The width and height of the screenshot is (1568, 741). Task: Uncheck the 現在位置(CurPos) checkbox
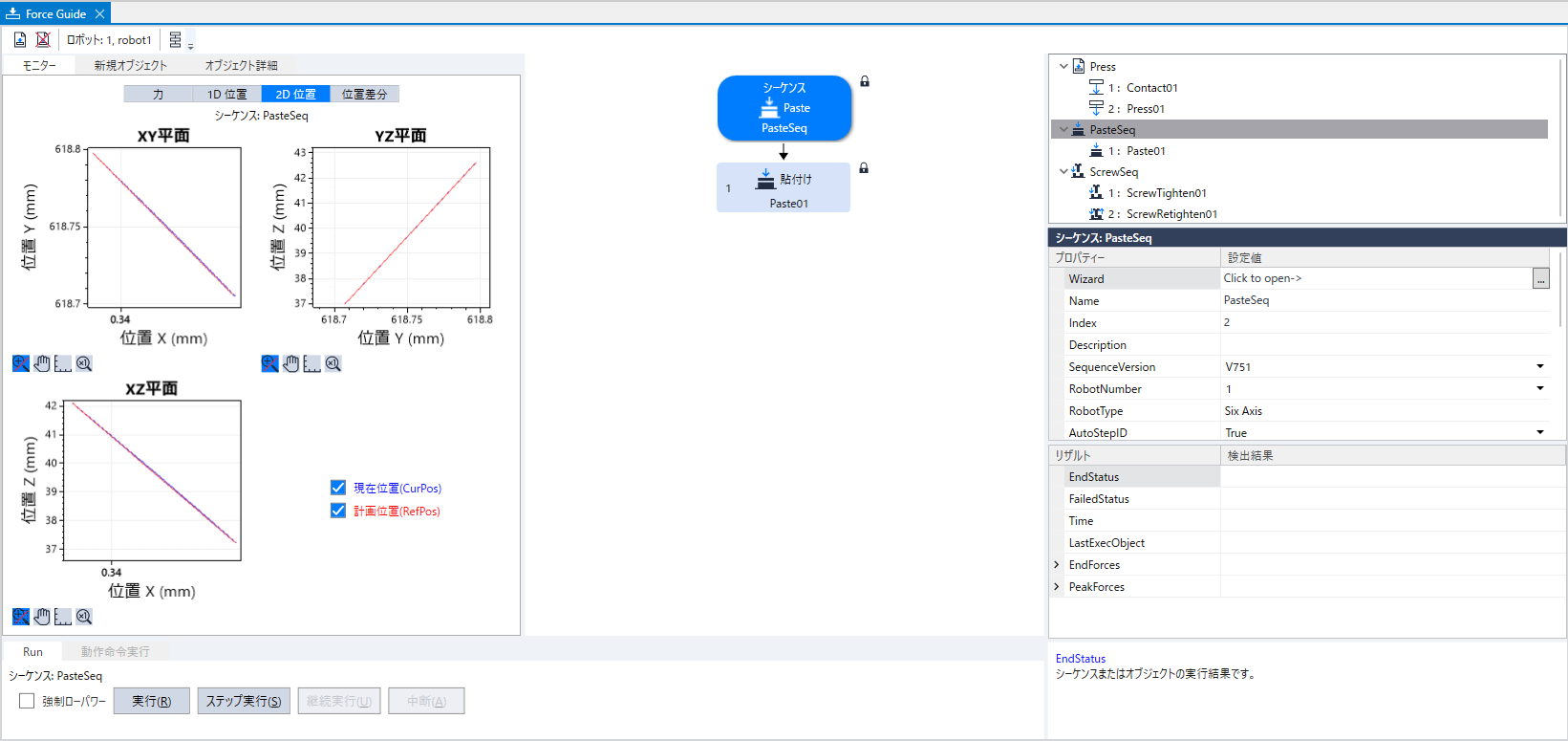point(338,488)
